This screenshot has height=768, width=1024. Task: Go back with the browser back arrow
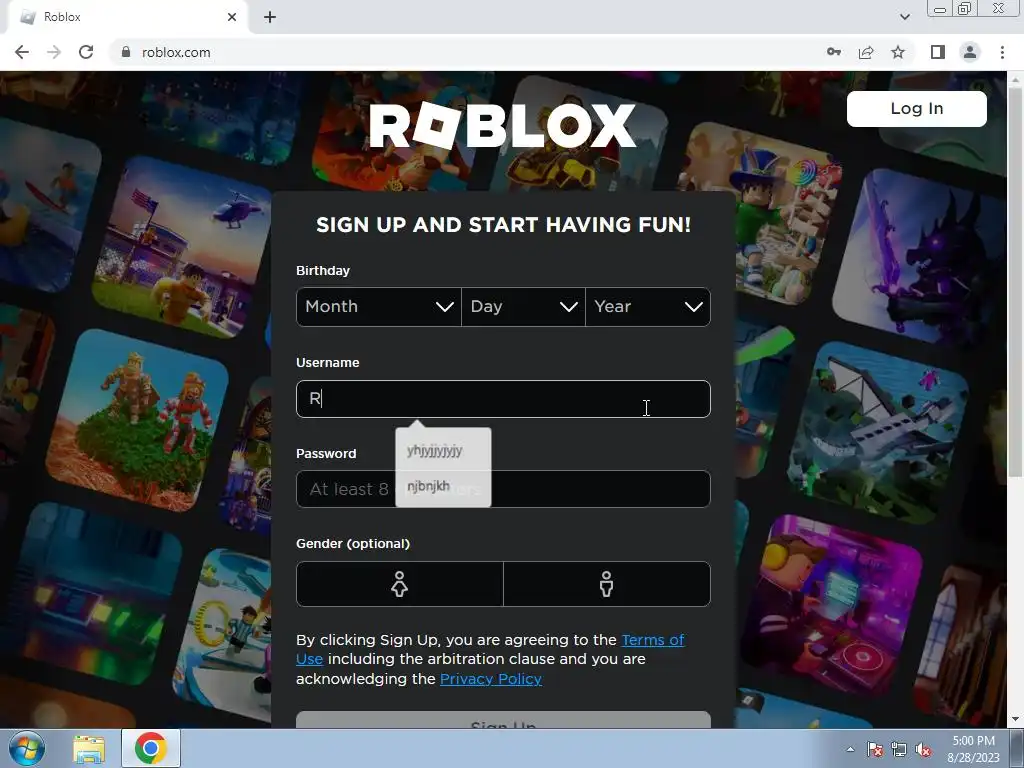[22, 52]
